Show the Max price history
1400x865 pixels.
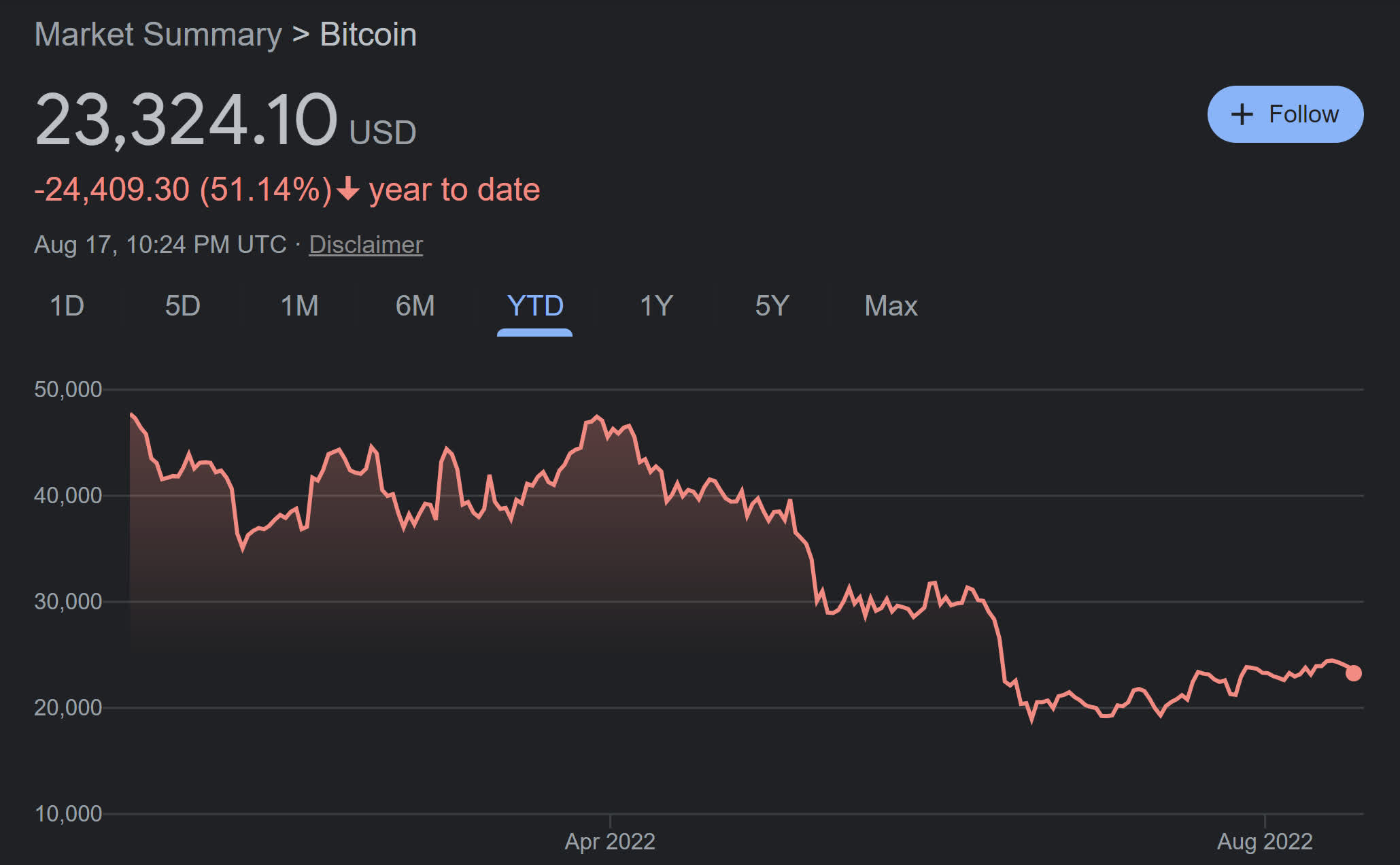click(x=891, y=306)
